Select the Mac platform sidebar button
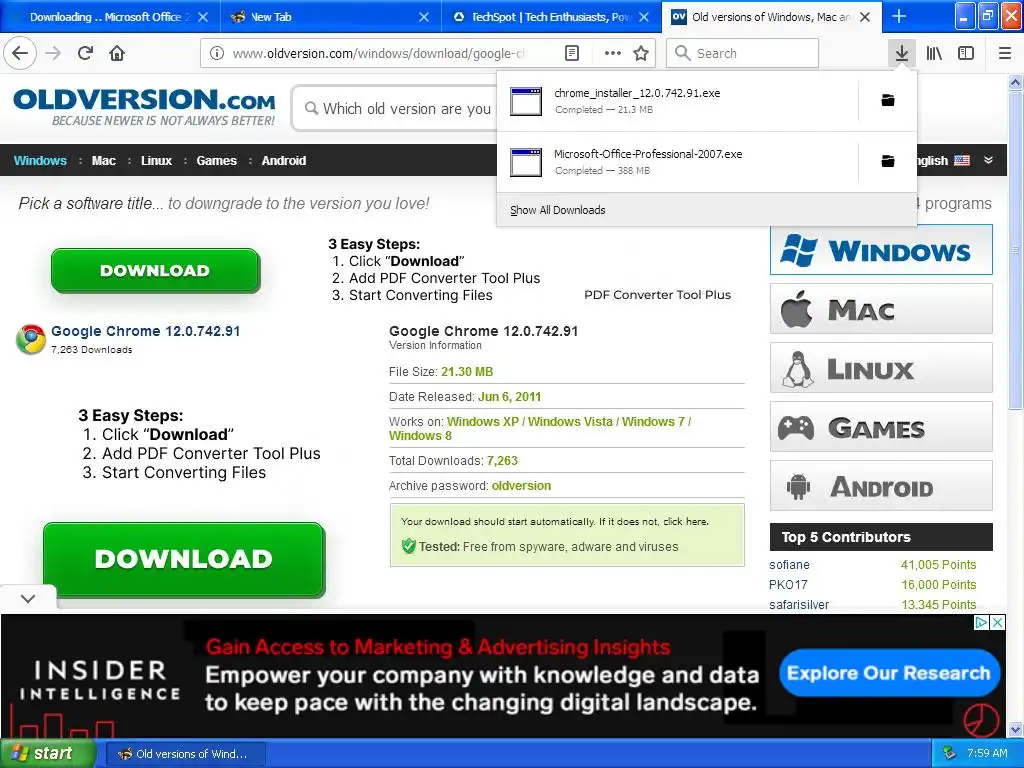This screenshot has height=768, width=1024. 881,309
